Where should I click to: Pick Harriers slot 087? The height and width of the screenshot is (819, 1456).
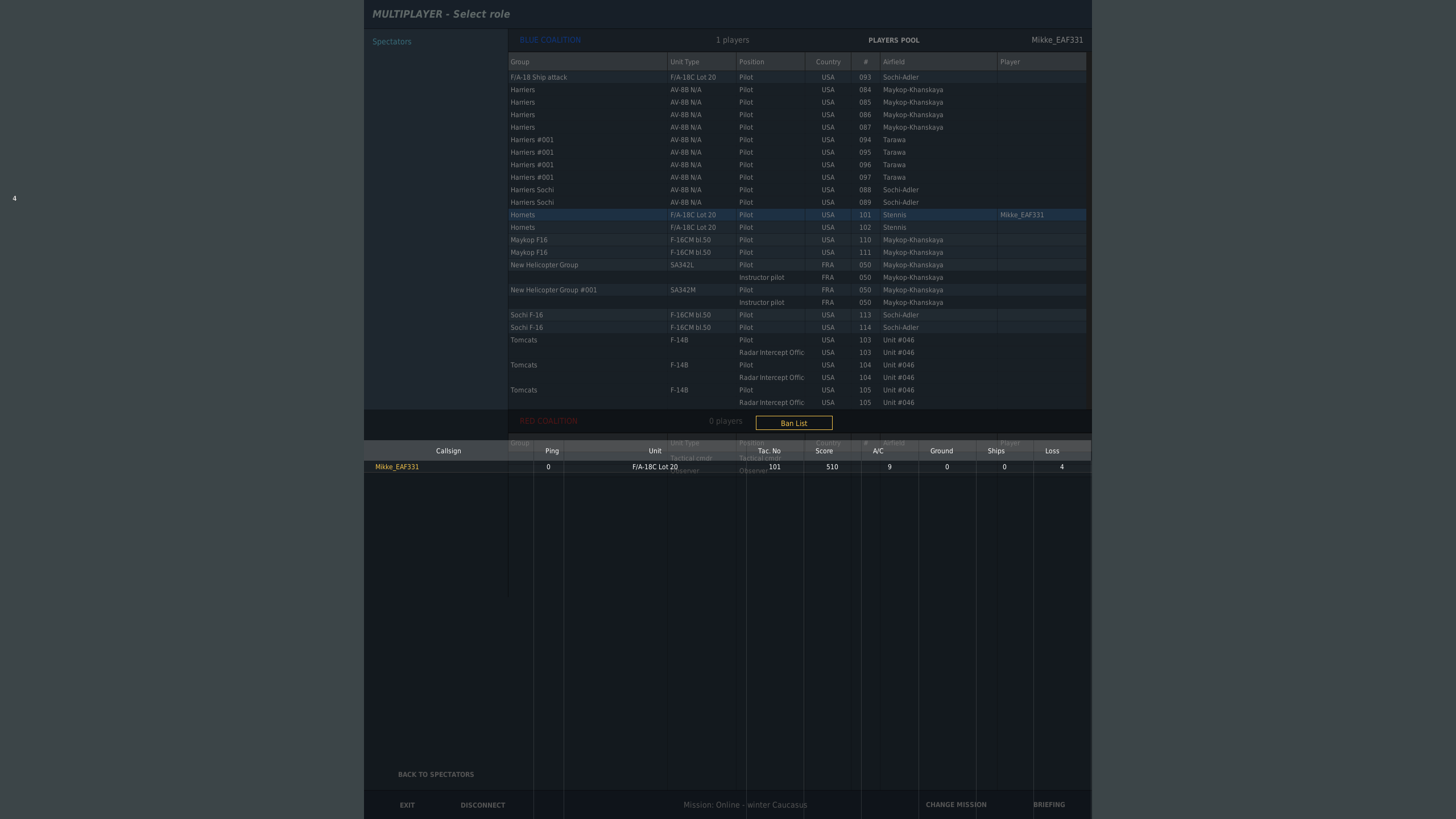797,127
